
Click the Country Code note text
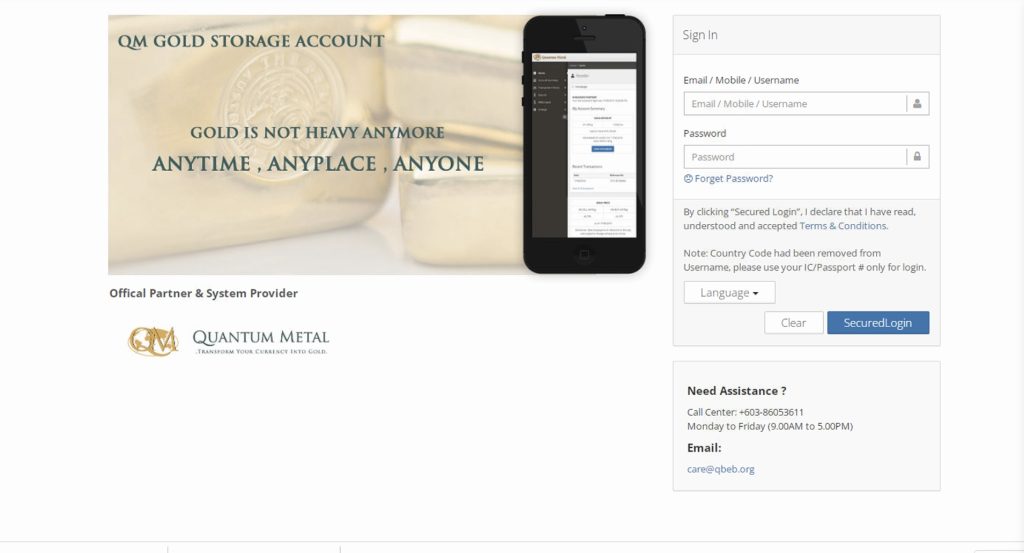[x=805, y=260]
